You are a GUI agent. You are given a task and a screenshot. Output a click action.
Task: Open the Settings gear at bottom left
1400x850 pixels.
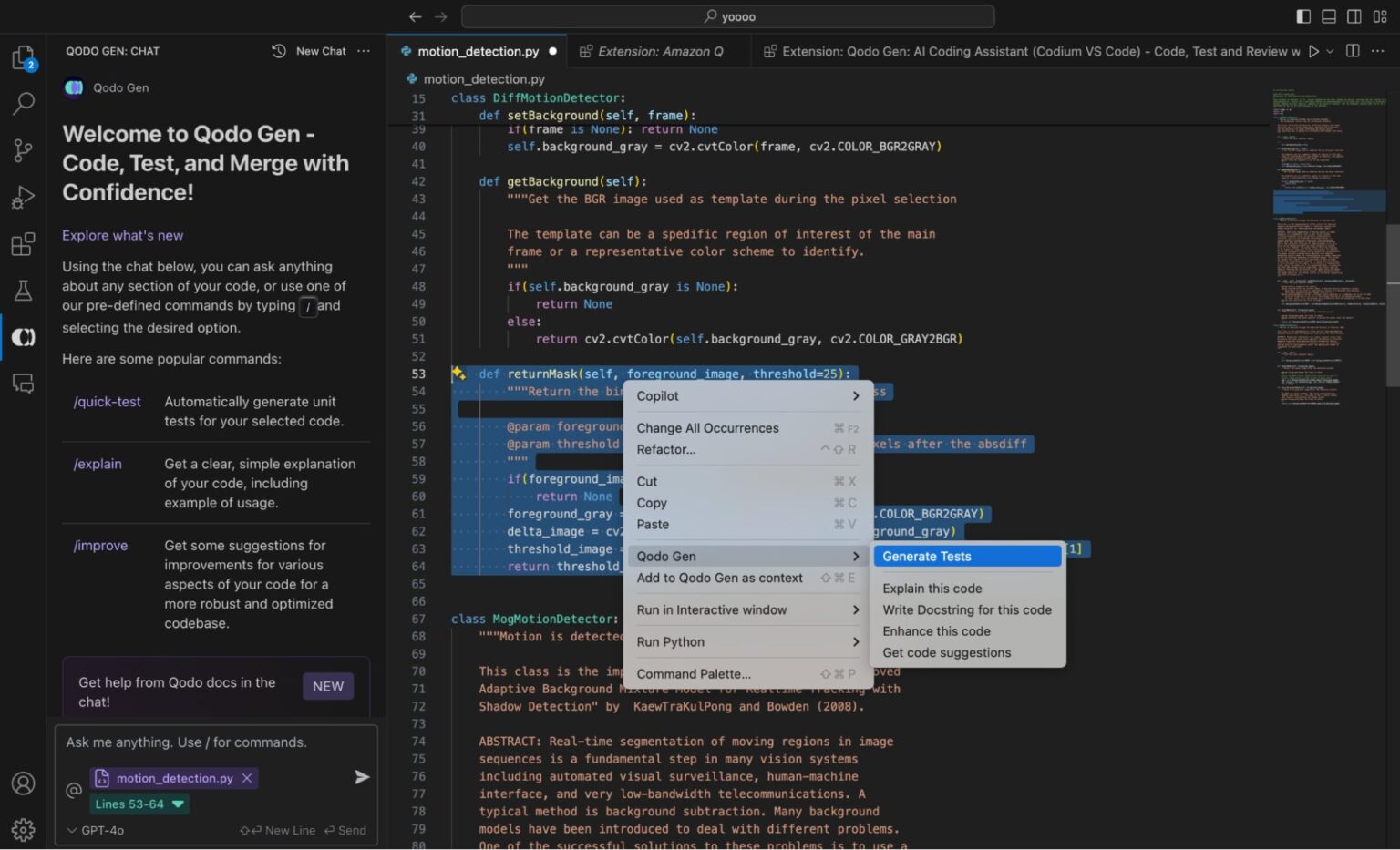[x=24, y=829]
